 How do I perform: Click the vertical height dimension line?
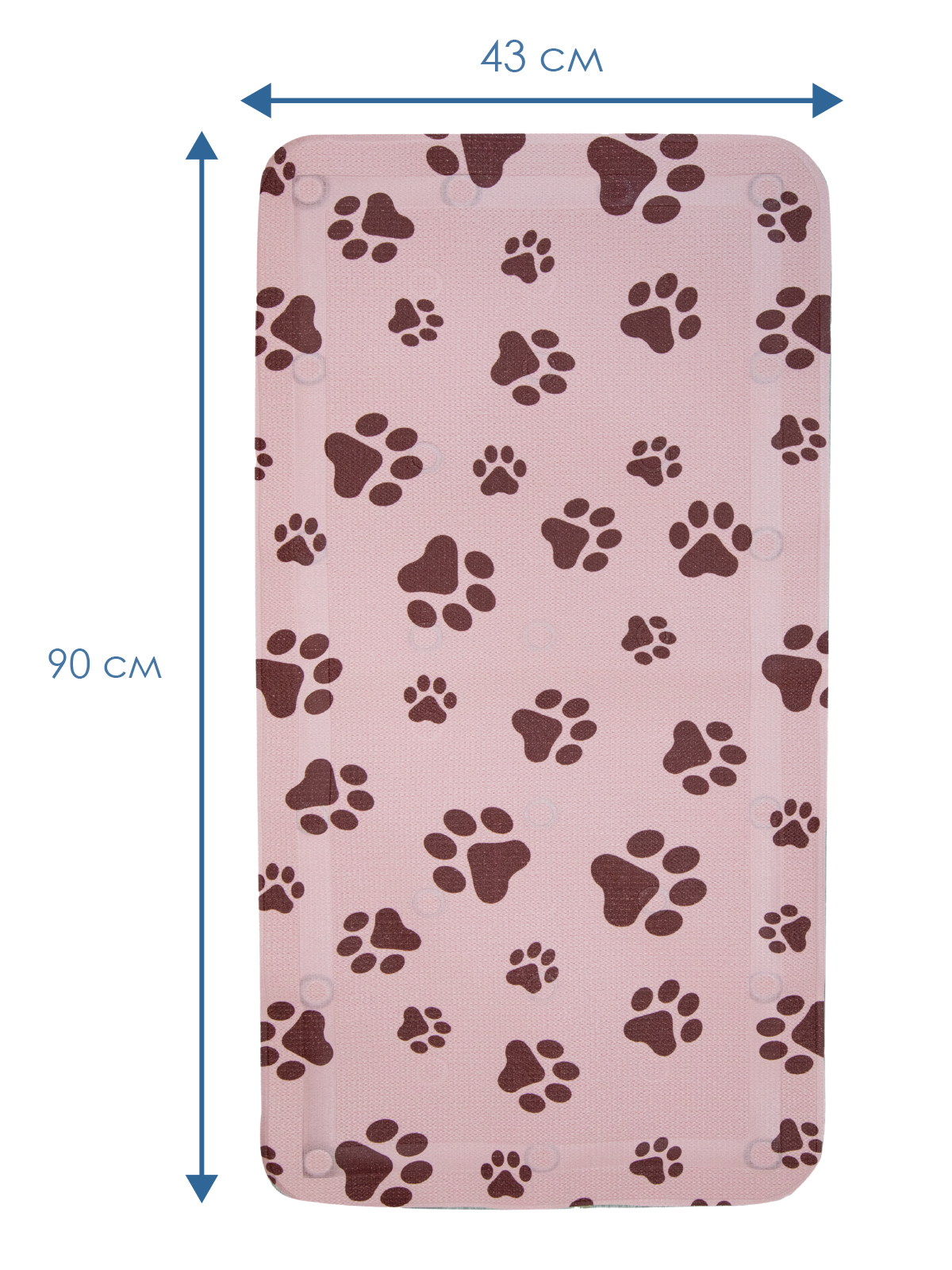[x=202, y=667]
